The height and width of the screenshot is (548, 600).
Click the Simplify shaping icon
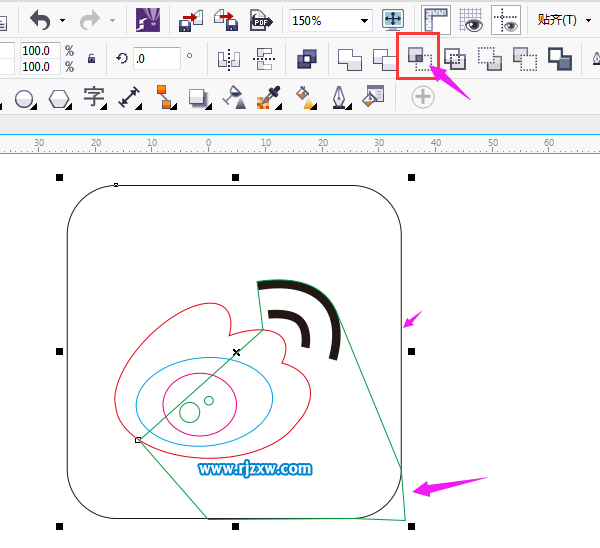pos(455,59)
